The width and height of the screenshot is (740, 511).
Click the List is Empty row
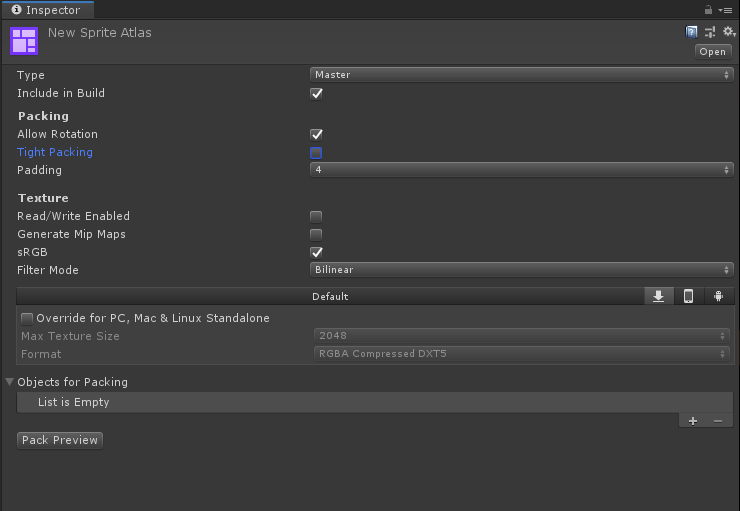pyautogui.click(x=375, y=402)
